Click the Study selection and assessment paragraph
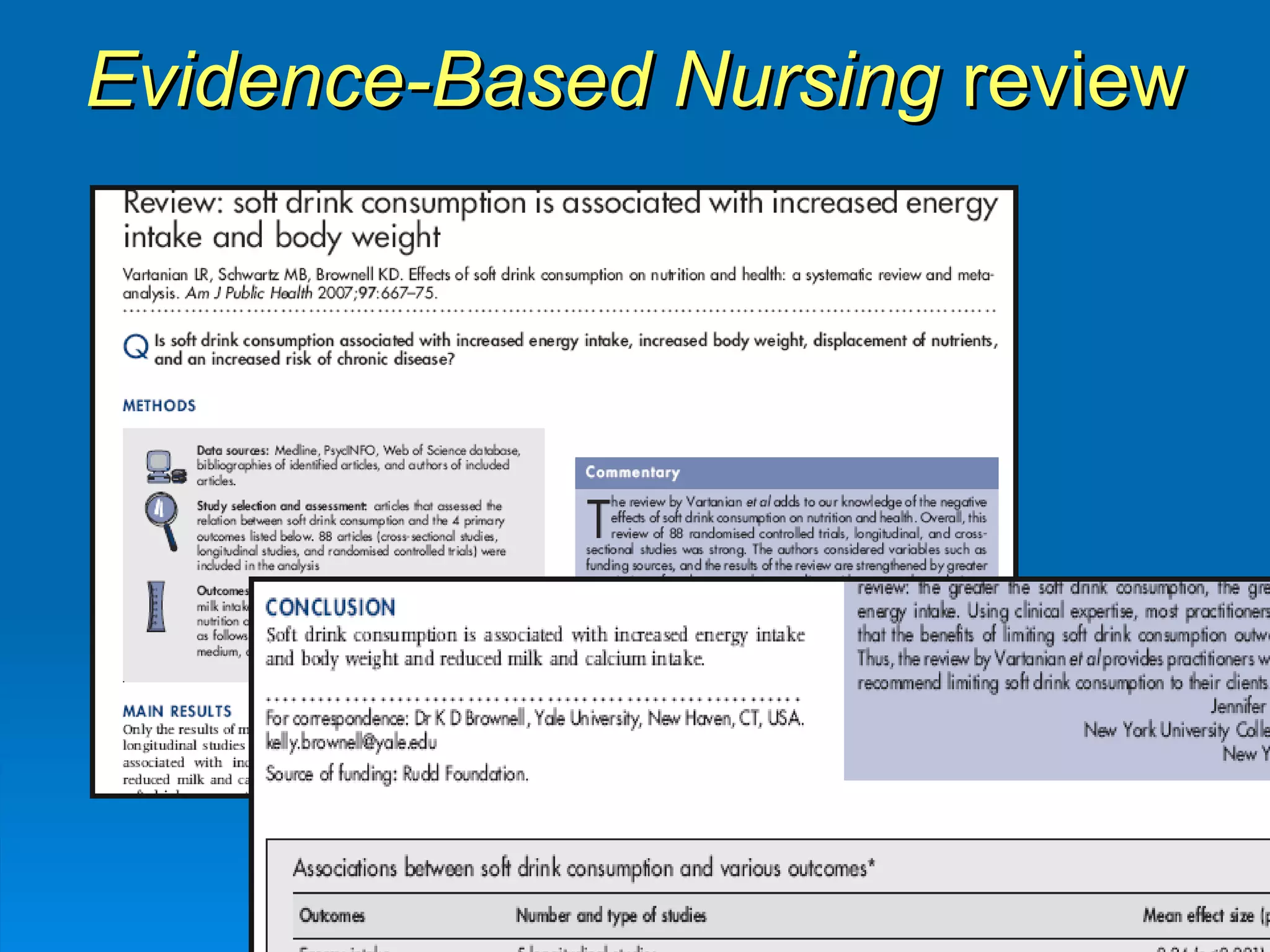 tap(352, 535)
